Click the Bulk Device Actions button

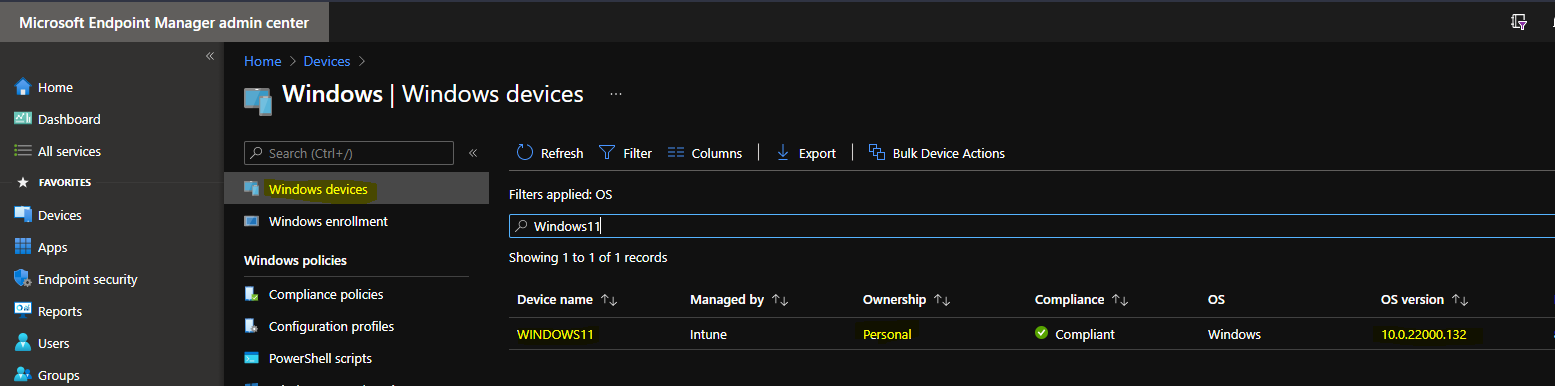click(937, 153)
